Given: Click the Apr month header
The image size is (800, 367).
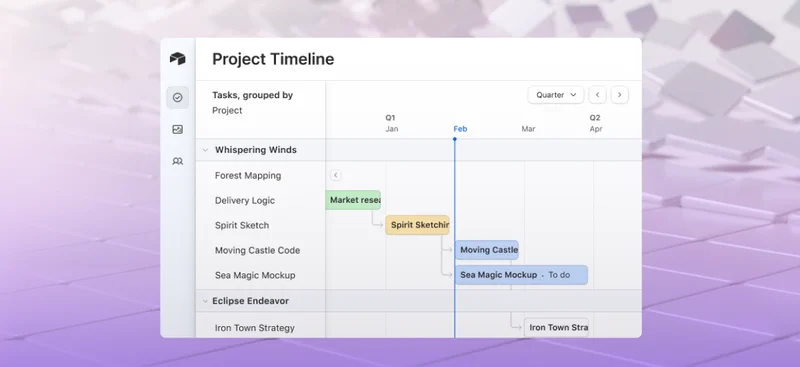Looking at the screenshot, I should 596,129.
